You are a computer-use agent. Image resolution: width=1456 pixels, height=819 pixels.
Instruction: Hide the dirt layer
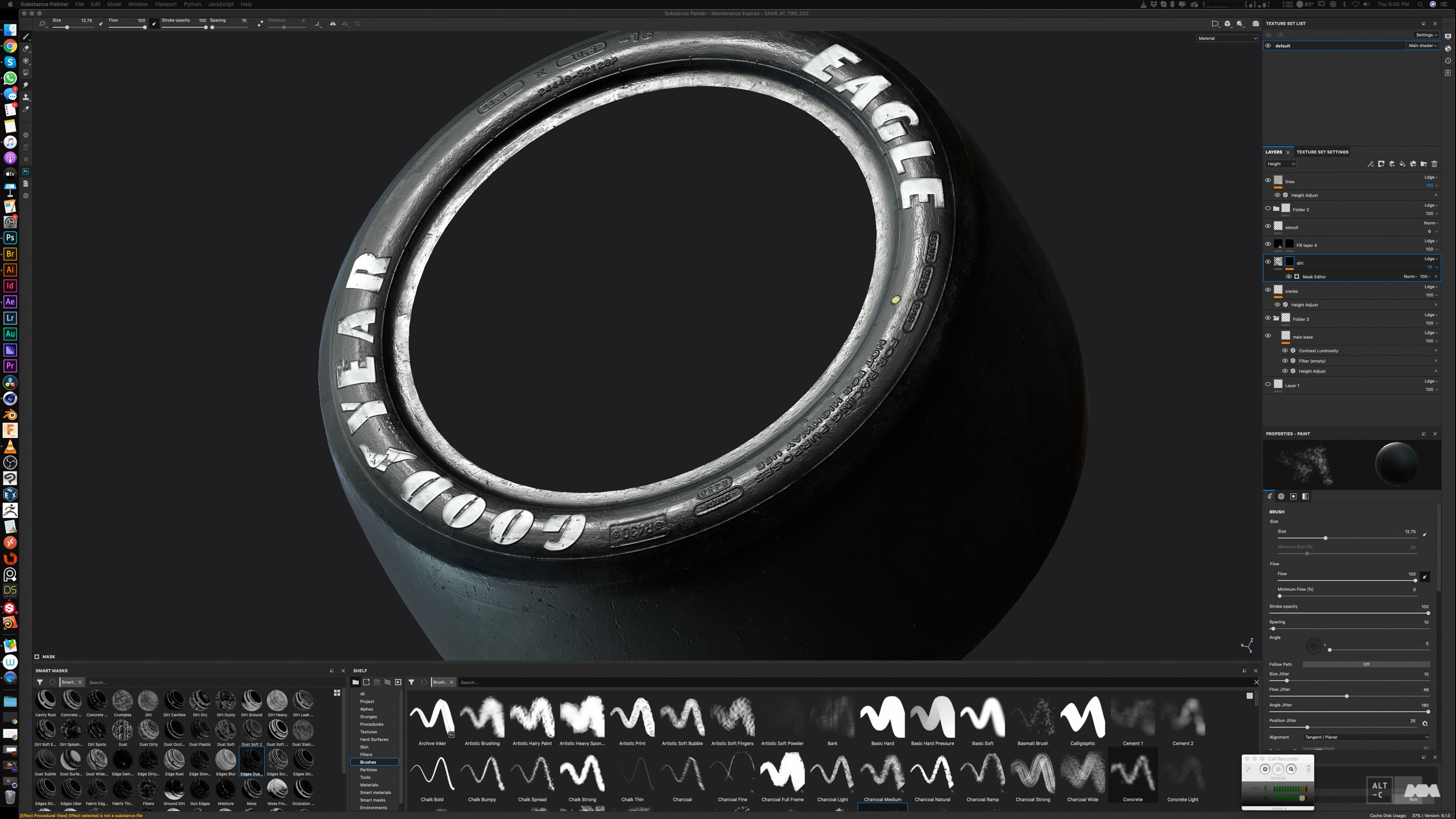pyautogui.click(x=1268, y=262)
